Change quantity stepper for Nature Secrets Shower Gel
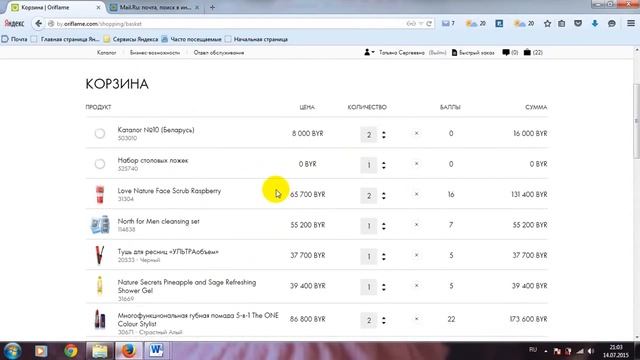Viewport: 640px width, 360px height. [x=384, y=287]
